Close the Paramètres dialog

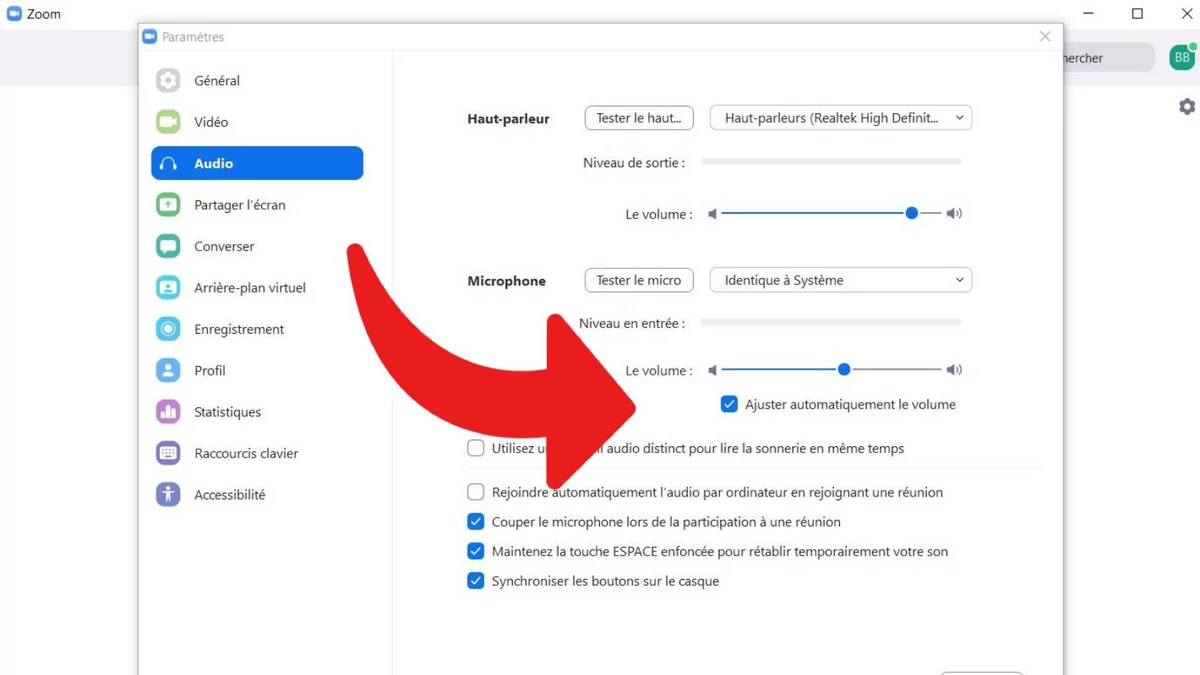(1045, 37)
